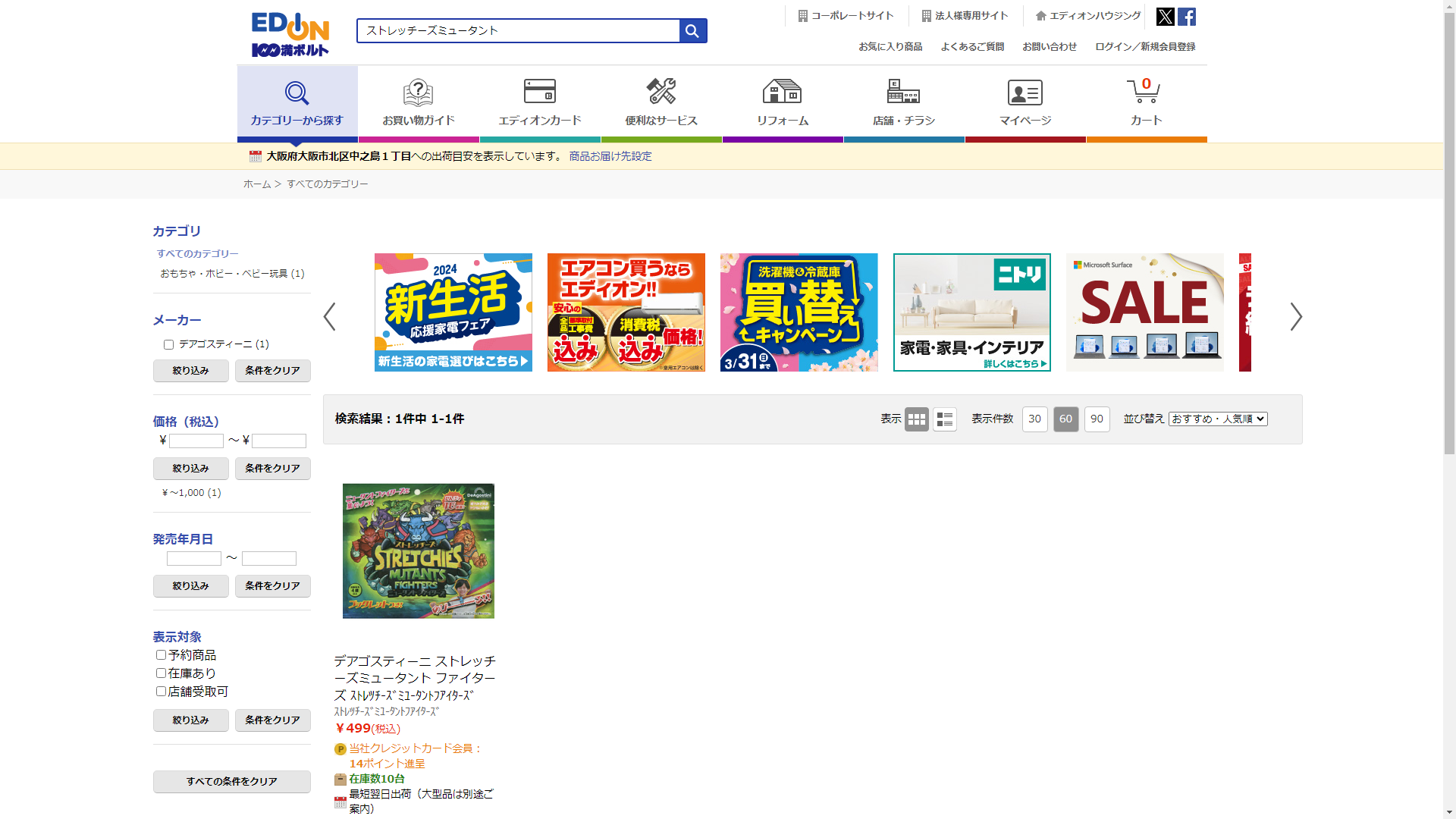Viewport: 1456px width, 819px height.
Task: Open 商品お届け先設定 link
Action: click(610, 156)
